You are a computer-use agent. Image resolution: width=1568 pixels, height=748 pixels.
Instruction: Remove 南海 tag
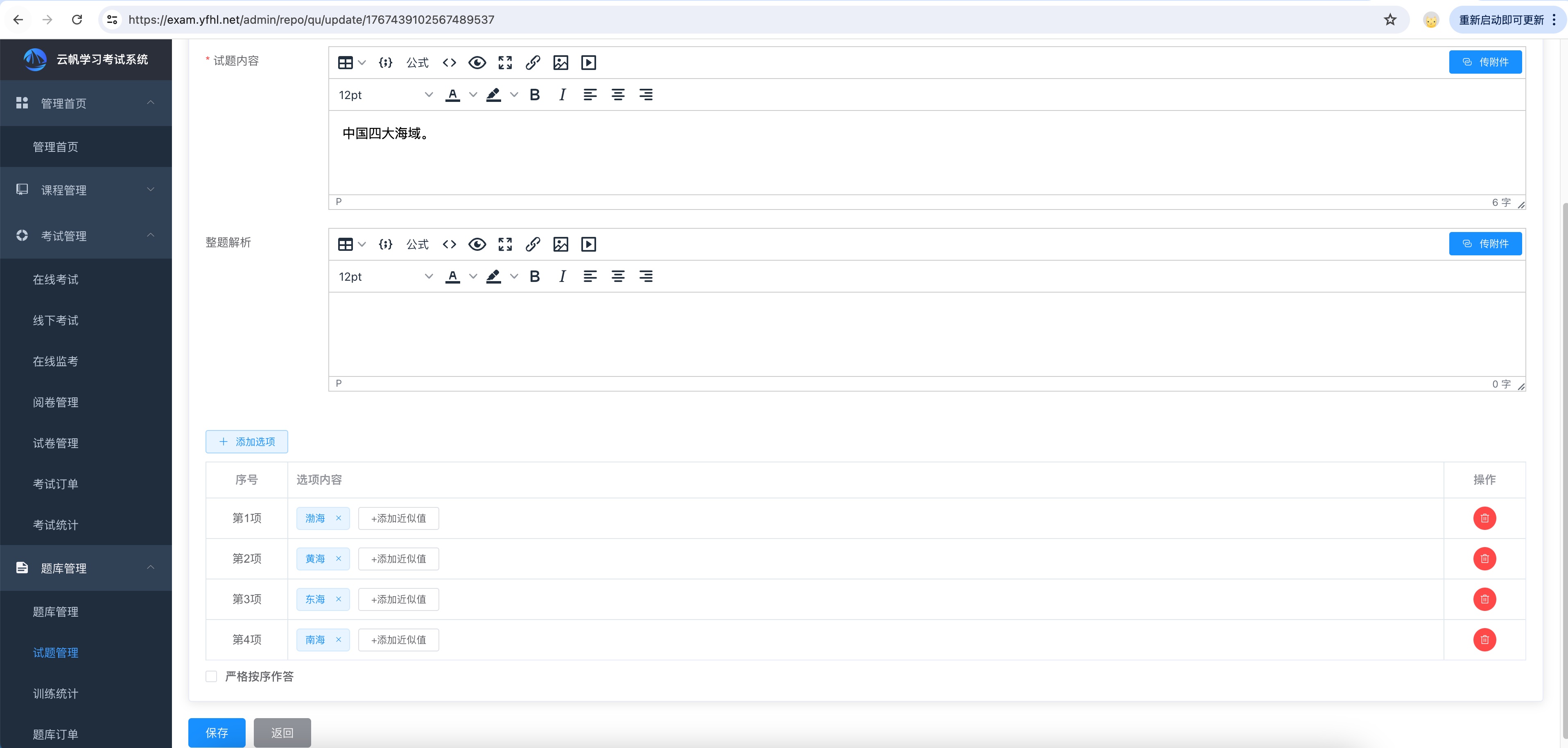pos(339,640)
